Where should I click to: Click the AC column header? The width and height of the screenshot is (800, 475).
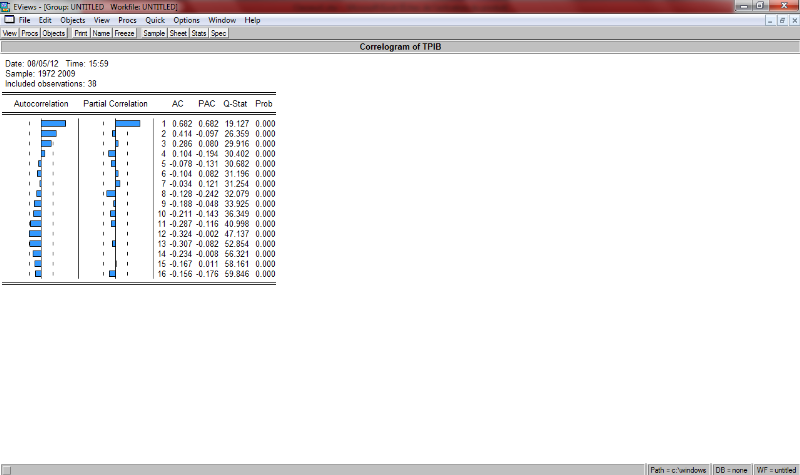point(177,104)
